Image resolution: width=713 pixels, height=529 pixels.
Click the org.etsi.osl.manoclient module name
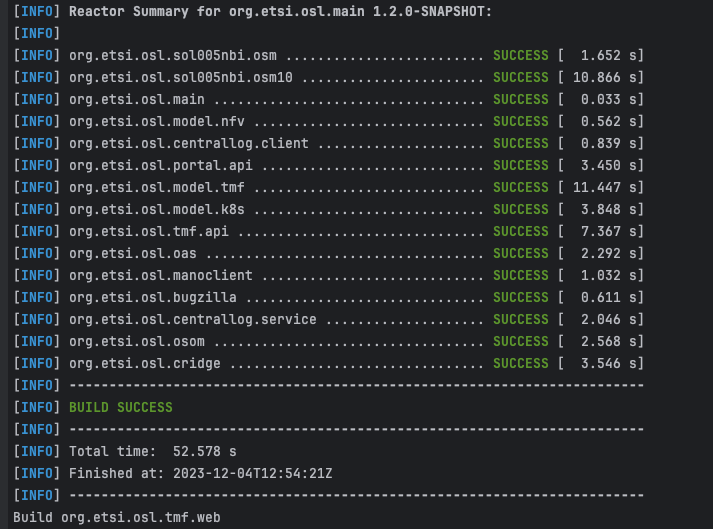[161, 275]
